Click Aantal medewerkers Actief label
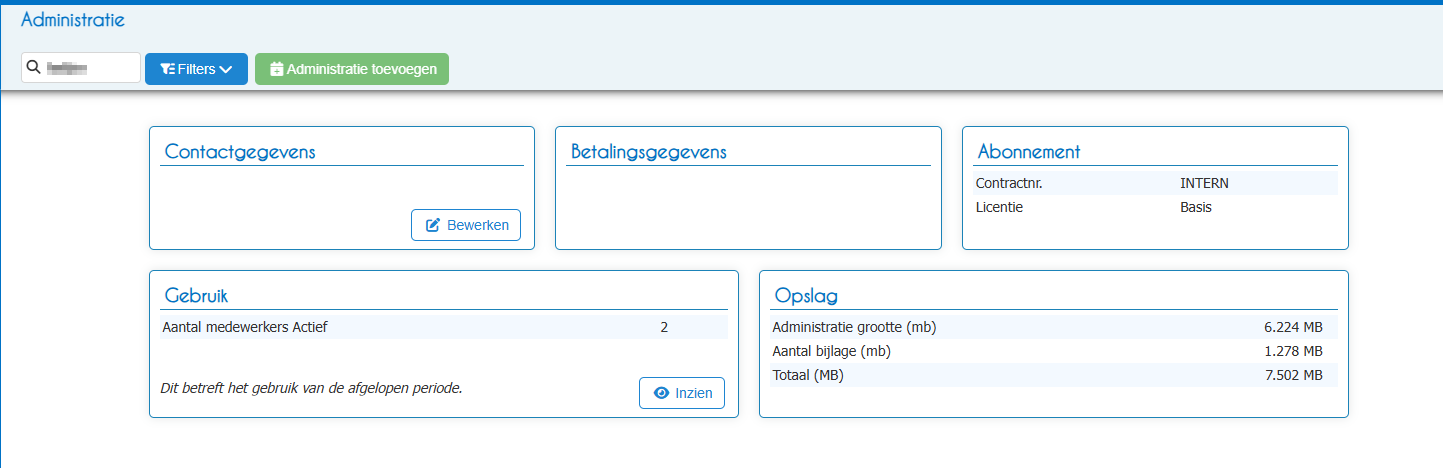Image resolution: width=1443 pixels, height=468 pixels. [244, 326]
